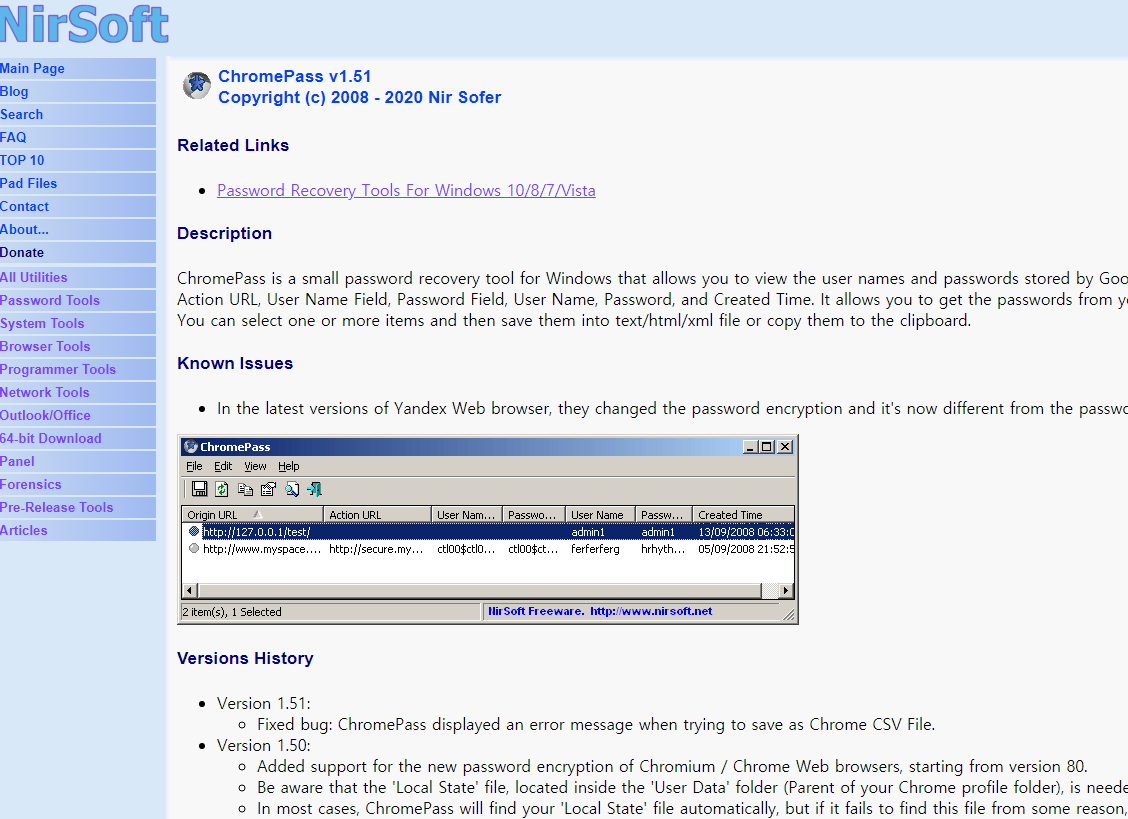Viewport: 1128px width, 819px height.
Task: Sort by the Origin URL column header
Action: [253, 515]
